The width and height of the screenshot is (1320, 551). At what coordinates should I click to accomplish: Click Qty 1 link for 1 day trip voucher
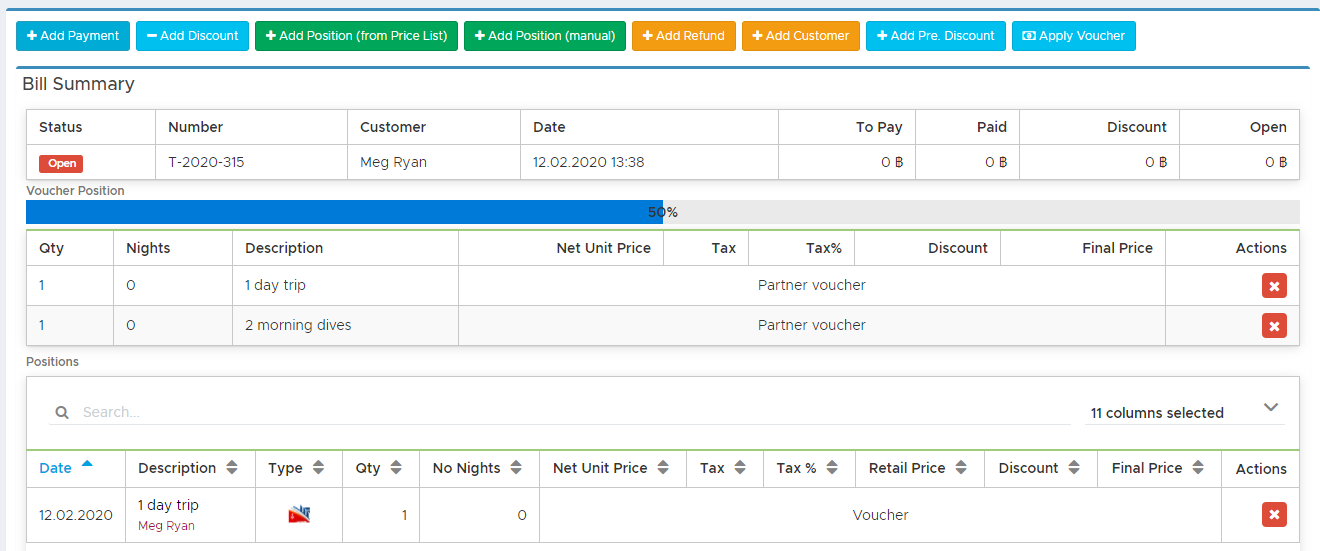42,285
